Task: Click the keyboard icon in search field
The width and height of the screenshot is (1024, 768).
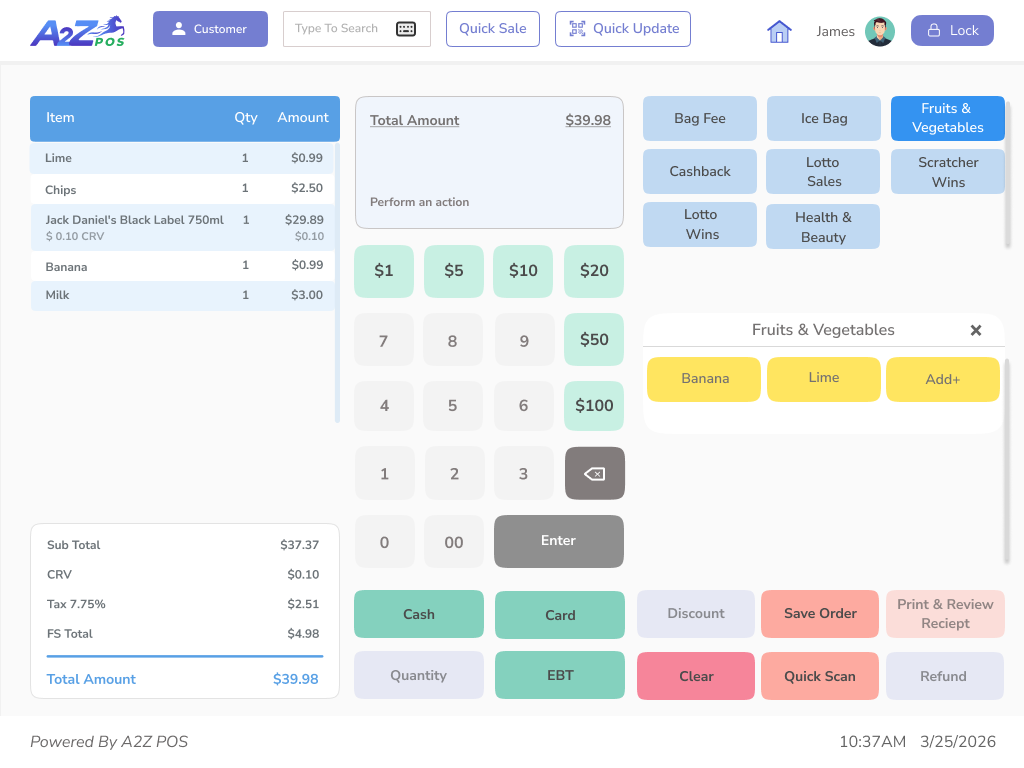Action: [x=406, y=29]
